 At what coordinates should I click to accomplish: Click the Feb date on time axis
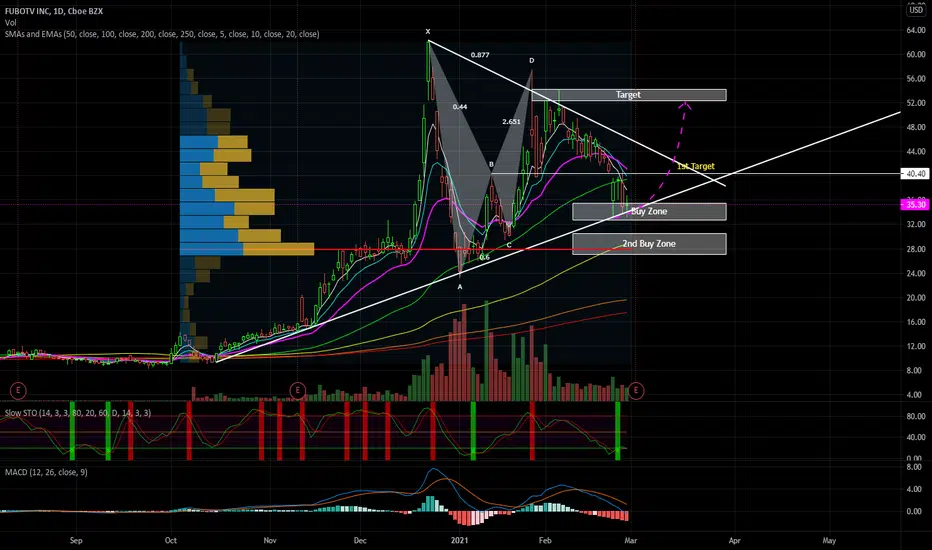(x=545, y=540)
